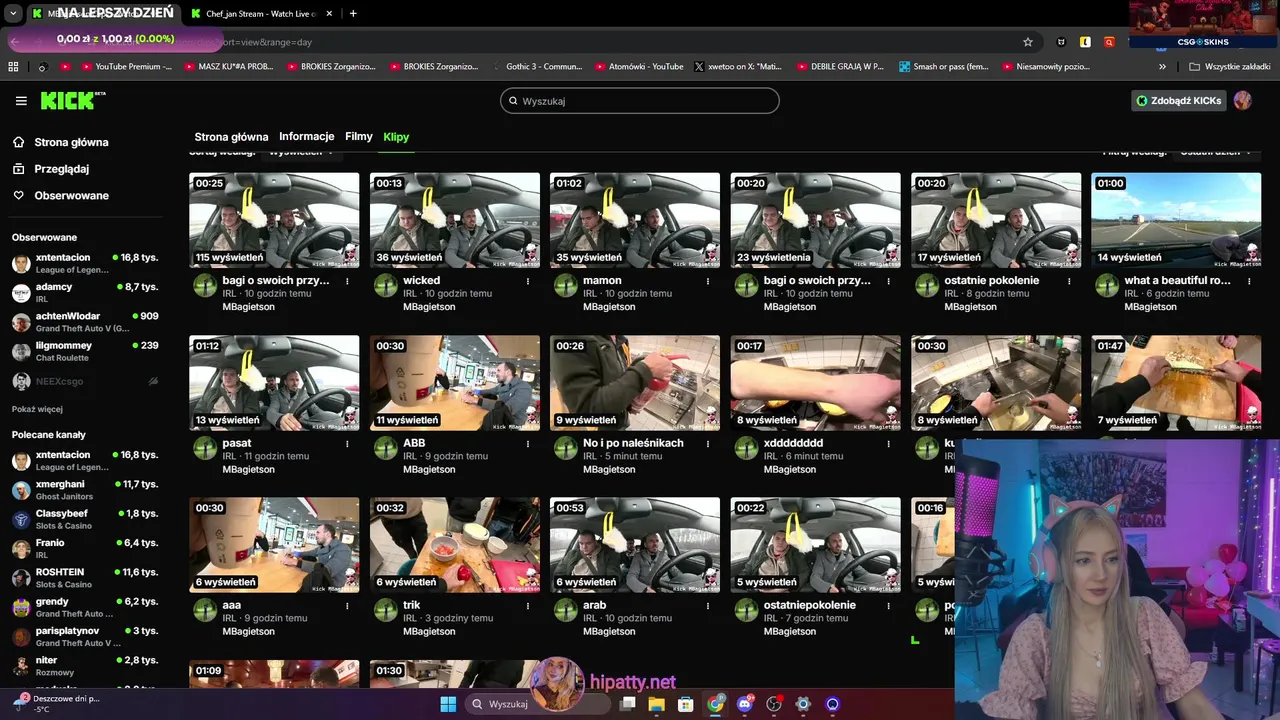Open options menu for 'wicked' clip
Image resolution: width=1280 pixels, height=720 pixels.
(x=528, y=281)
